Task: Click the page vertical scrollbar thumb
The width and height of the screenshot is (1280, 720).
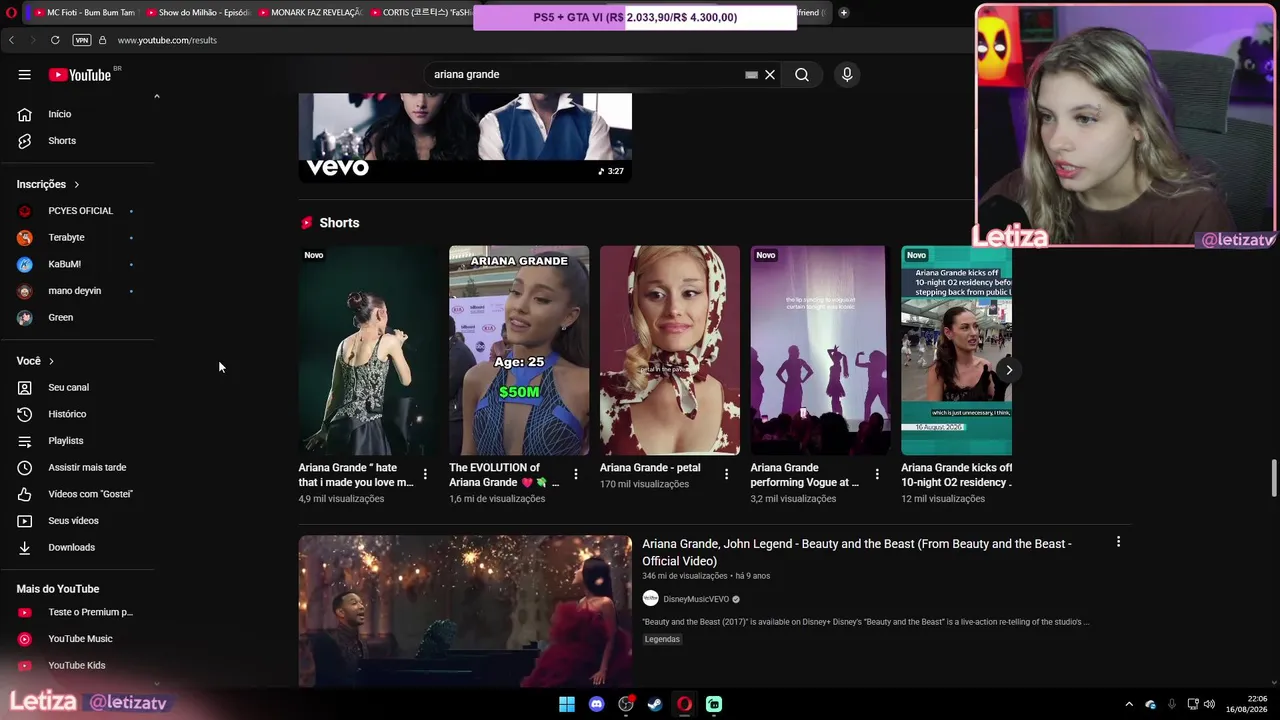Action: click(1273, 477)
